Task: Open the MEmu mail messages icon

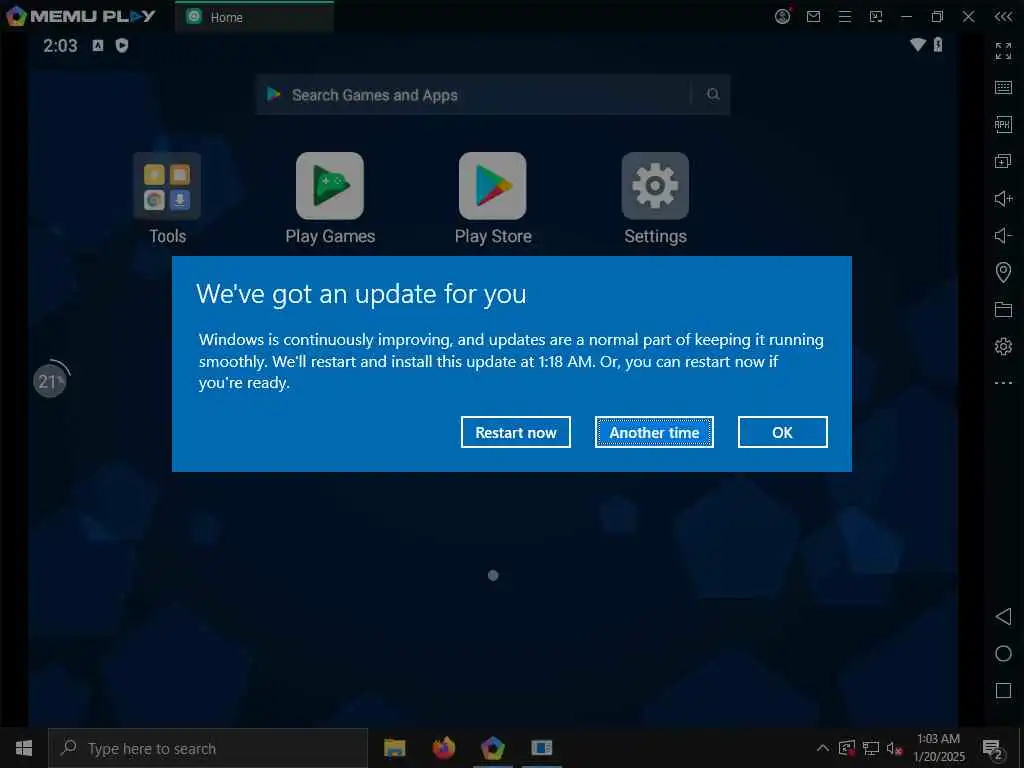Action: [x=814, y=16]
